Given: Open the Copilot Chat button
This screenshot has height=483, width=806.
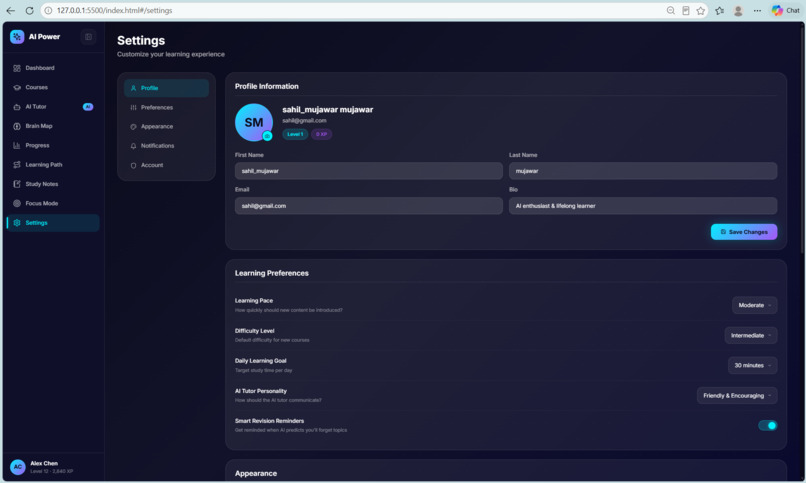Looking at the screenshot, I should [x=785, y=10].
